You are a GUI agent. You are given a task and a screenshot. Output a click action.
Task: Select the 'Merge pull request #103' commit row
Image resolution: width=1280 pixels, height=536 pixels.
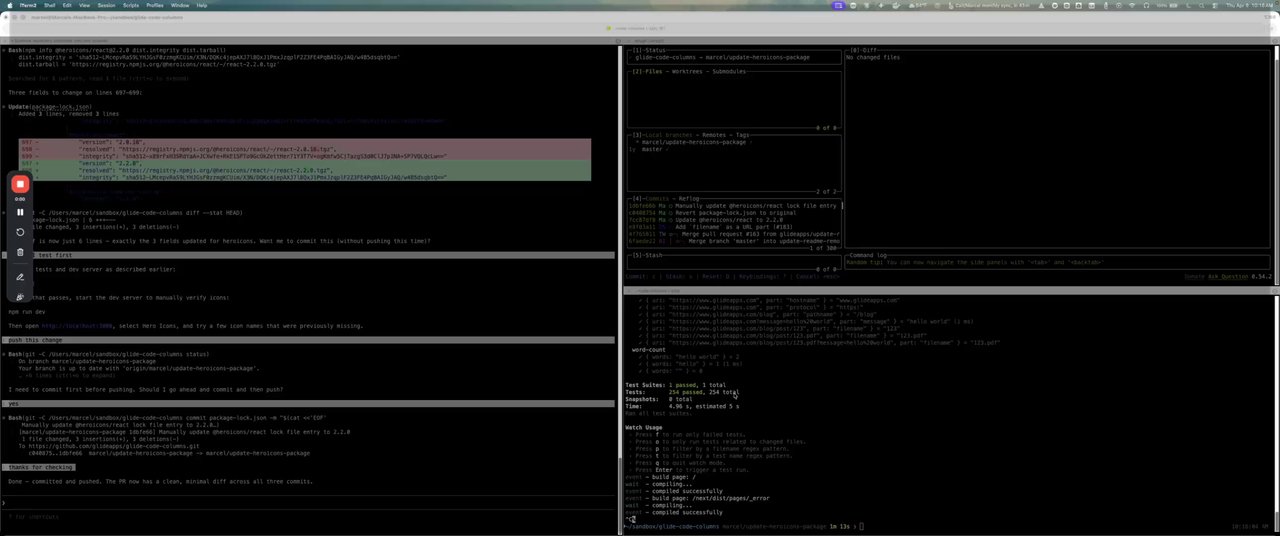735,234
